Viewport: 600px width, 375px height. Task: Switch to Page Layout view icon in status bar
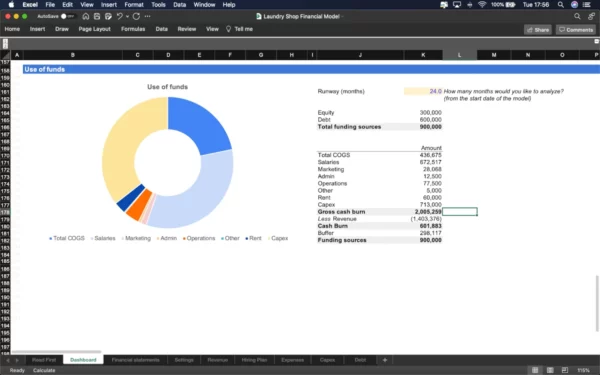[x=550, y=370]
